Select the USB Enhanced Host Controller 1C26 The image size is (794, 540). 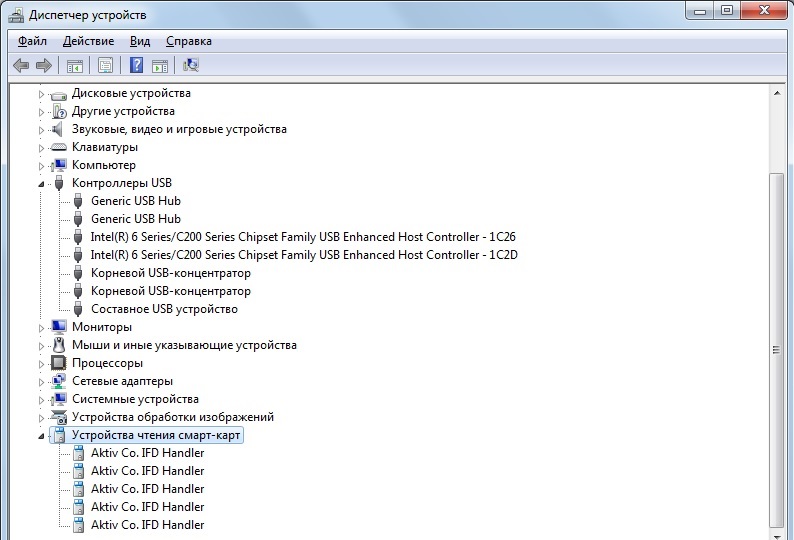303,237
